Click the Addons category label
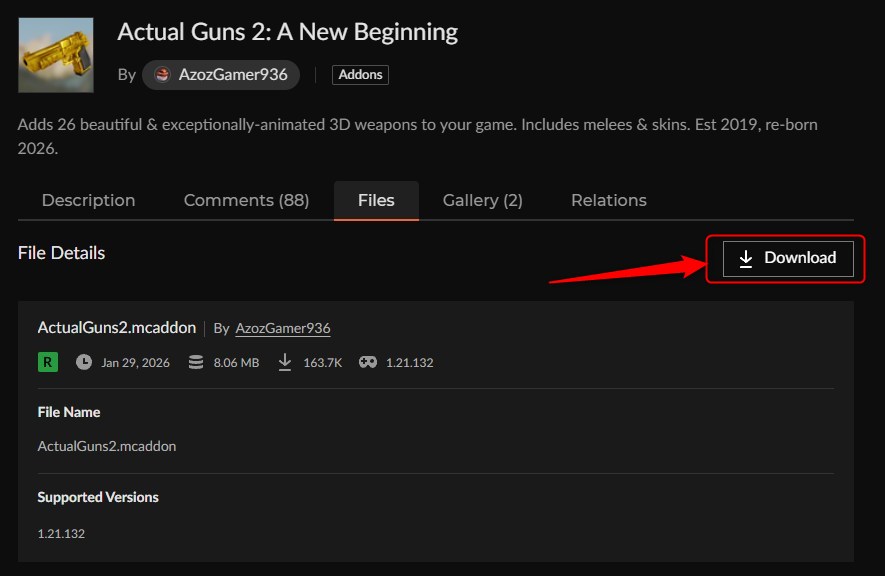The image size is (885, 576). coord(360,74)
